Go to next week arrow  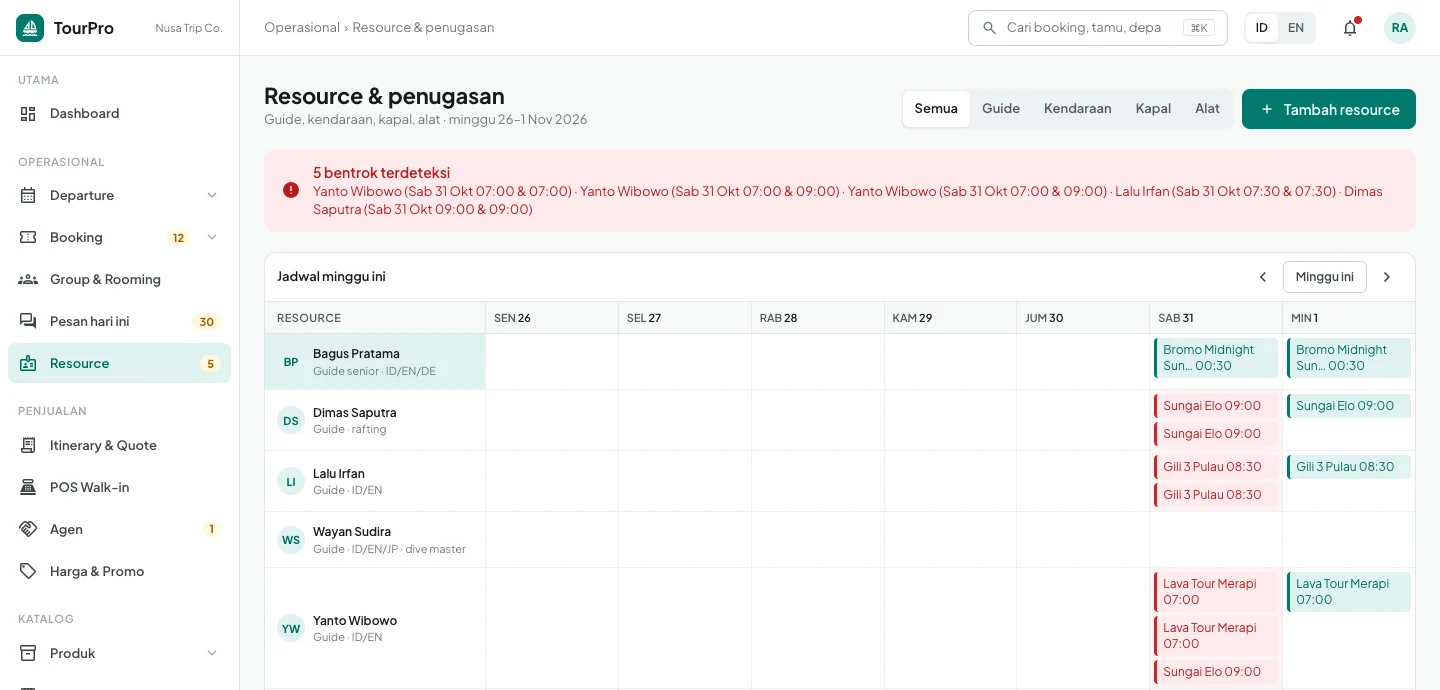point(1387,277)
